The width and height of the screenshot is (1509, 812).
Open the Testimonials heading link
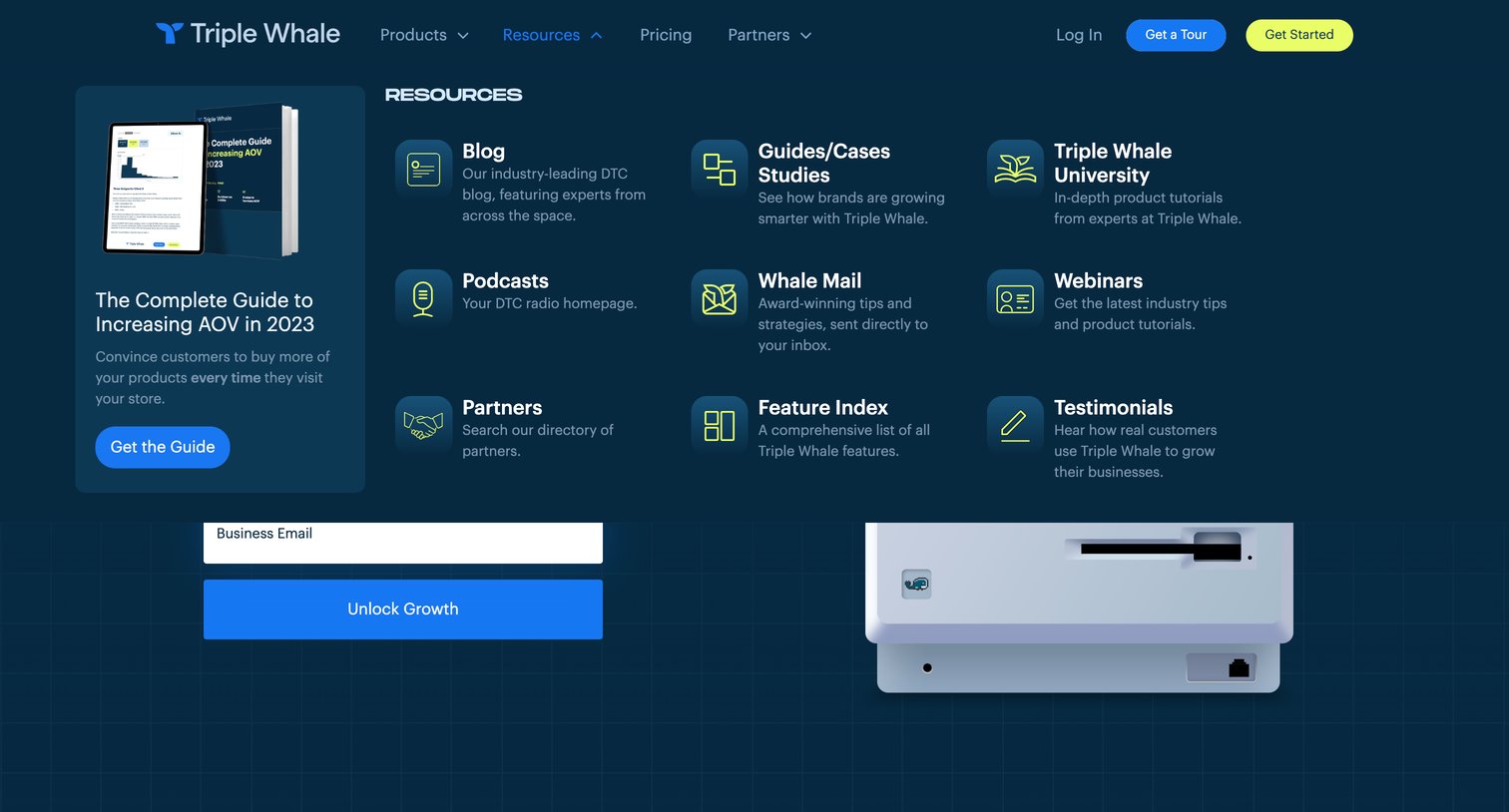pos(1113,407)
